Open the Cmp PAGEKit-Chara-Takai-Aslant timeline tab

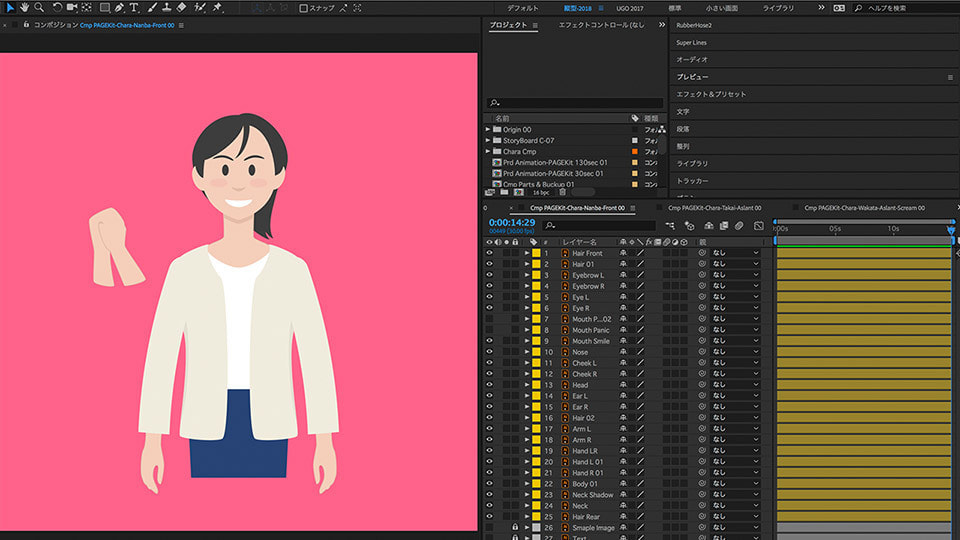[713, 208]
